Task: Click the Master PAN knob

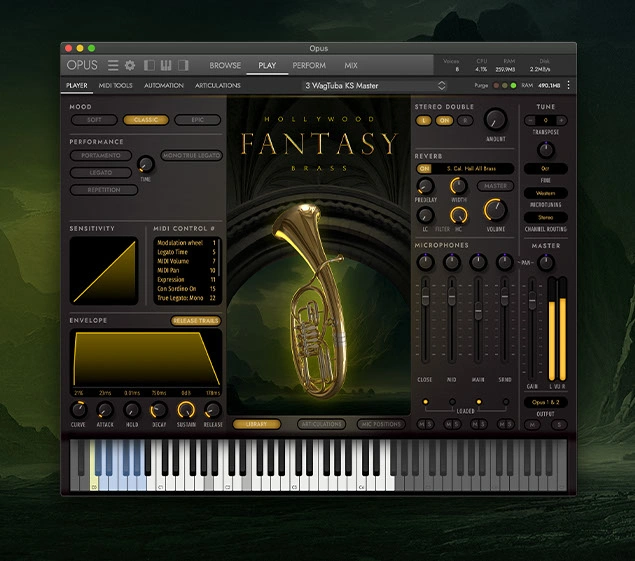Action: pyautogui.click(x=546, y=262)
